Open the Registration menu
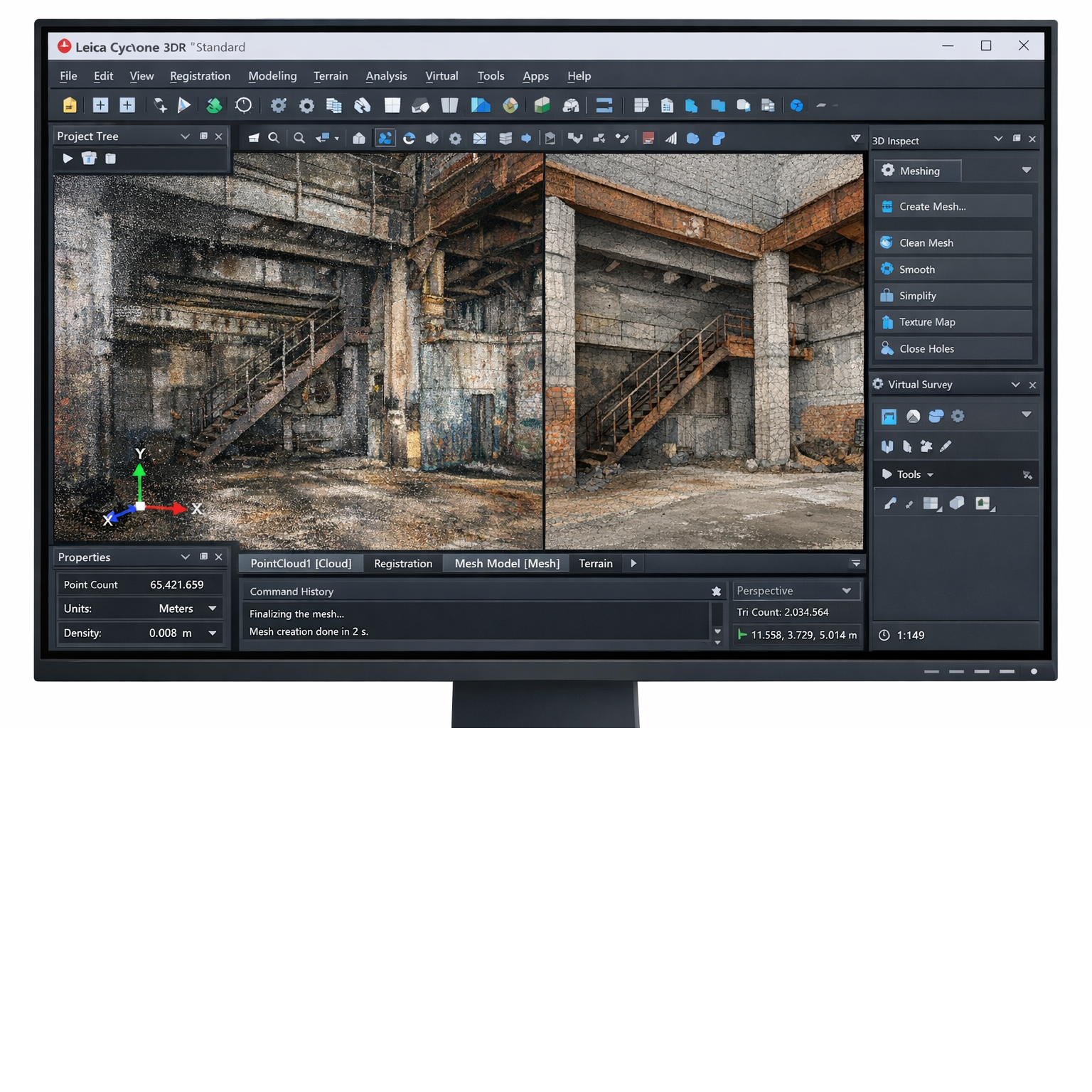 pyautogui.click(x=200, y=76)
